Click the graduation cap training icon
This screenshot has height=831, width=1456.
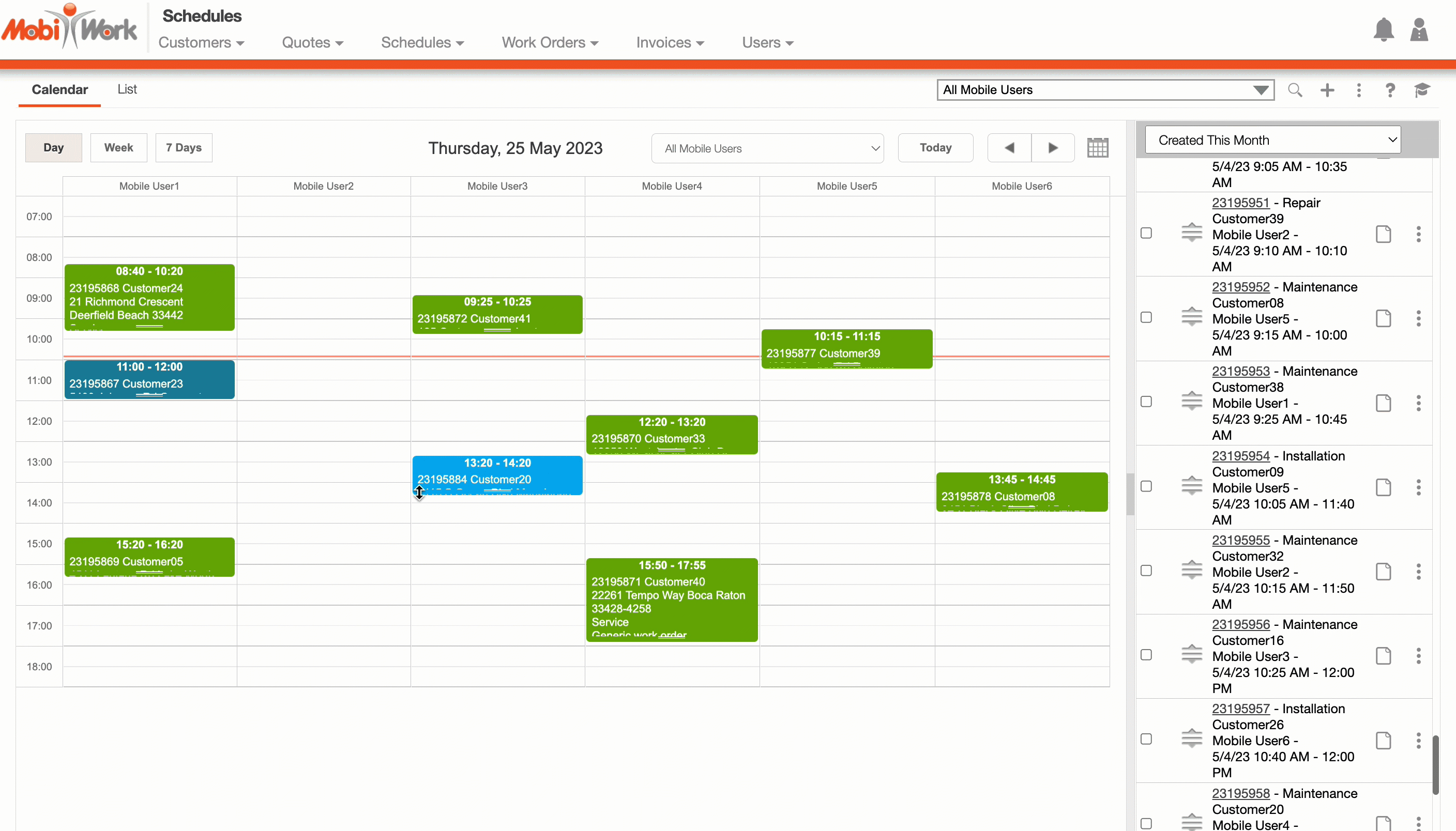point(1422,90)
